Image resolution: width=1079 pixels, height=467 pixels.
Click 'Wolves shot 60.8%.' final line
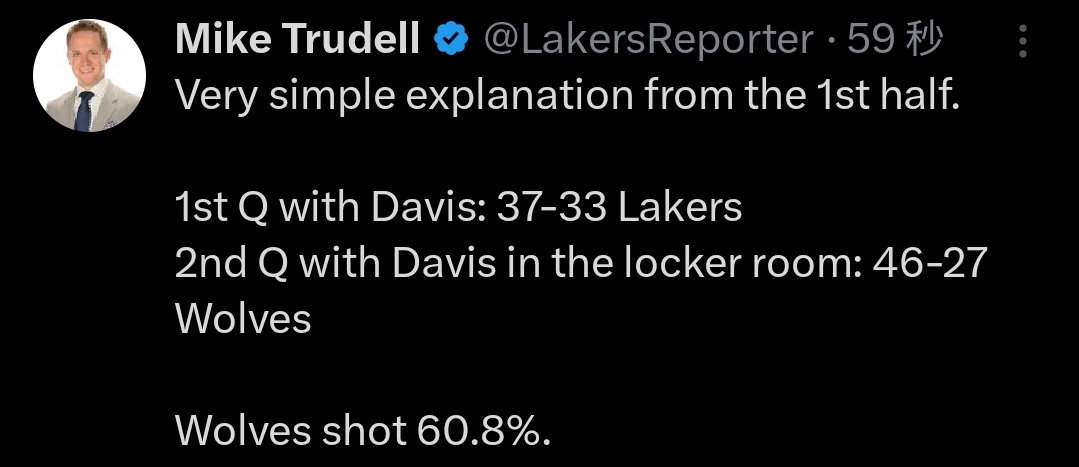[363, 431]
